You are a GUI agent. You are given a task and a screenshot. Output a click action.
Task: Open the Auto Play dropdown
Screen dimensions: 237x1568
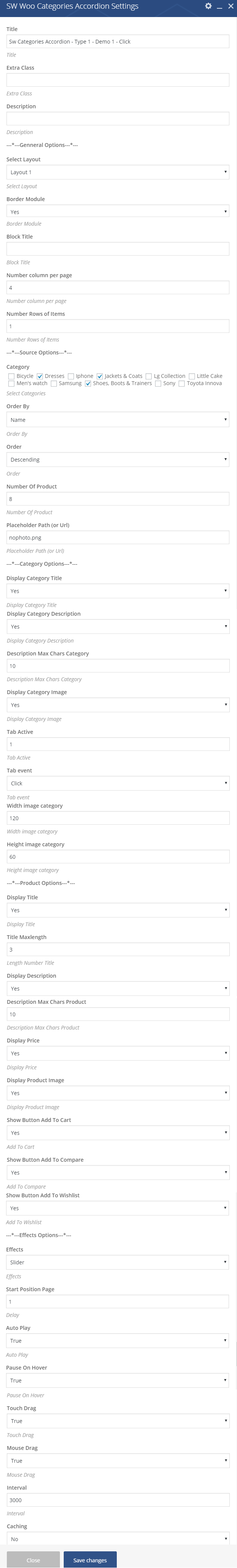(118, 1340)
